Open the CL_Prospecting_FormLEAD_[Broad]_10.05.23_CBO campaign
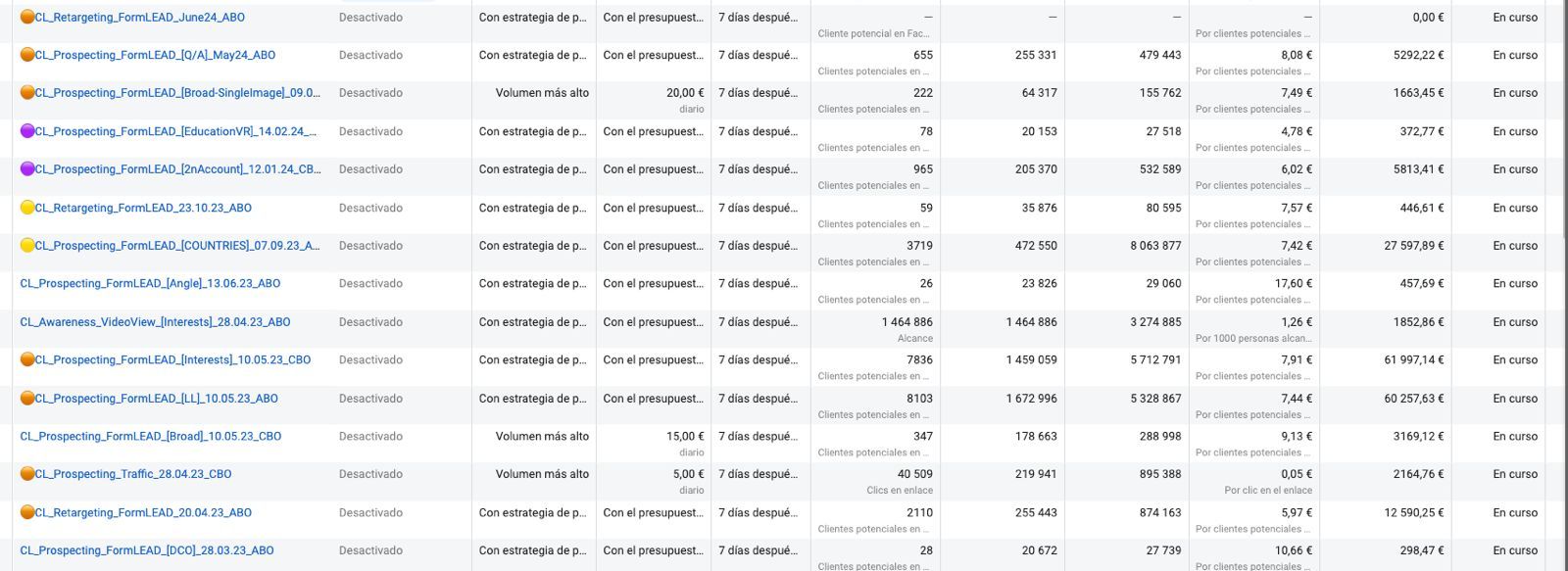 (x=150, y=437)
